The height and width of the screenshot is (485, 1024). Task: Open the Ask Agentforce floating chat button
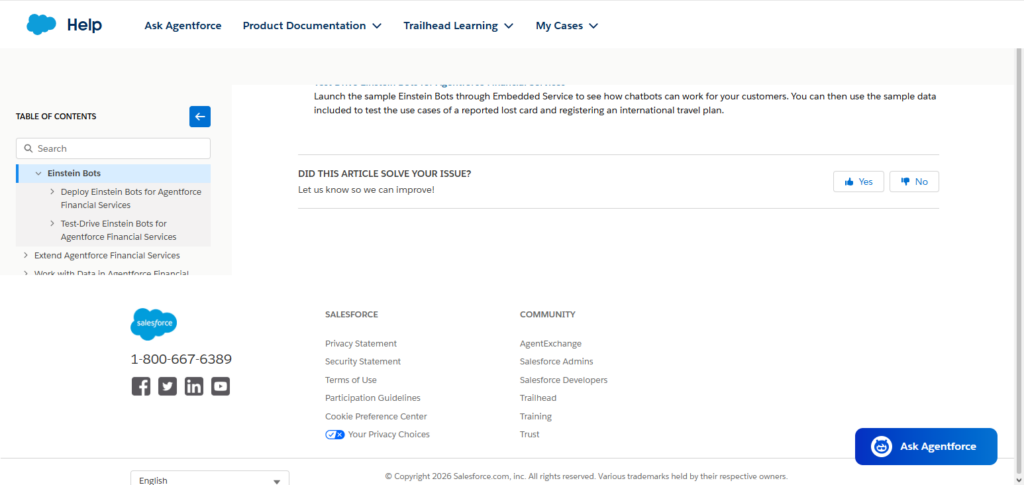click(x=926, y=446)
